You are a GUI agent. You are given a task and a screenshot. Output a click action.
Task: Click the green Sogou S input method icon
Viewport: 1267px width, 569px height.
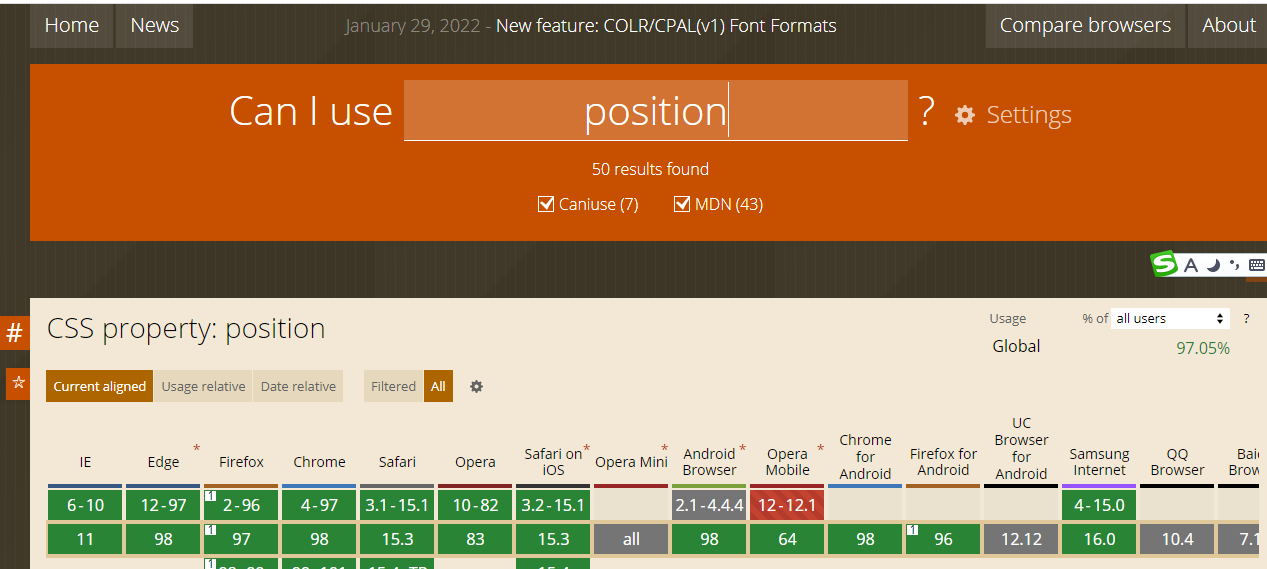tap(1164, 264)
